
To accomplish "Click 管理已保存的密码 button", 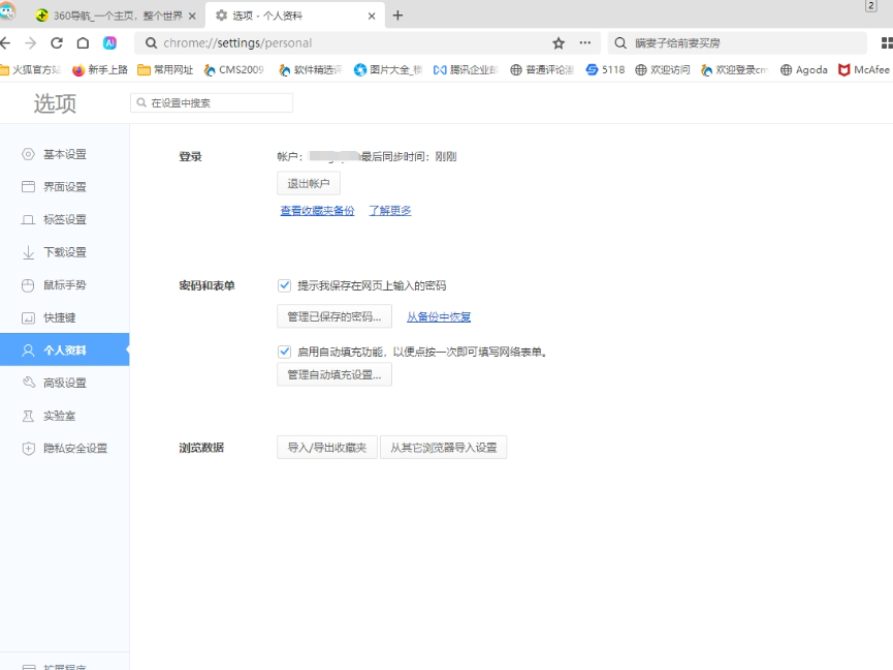I will [x=334, y=316].
